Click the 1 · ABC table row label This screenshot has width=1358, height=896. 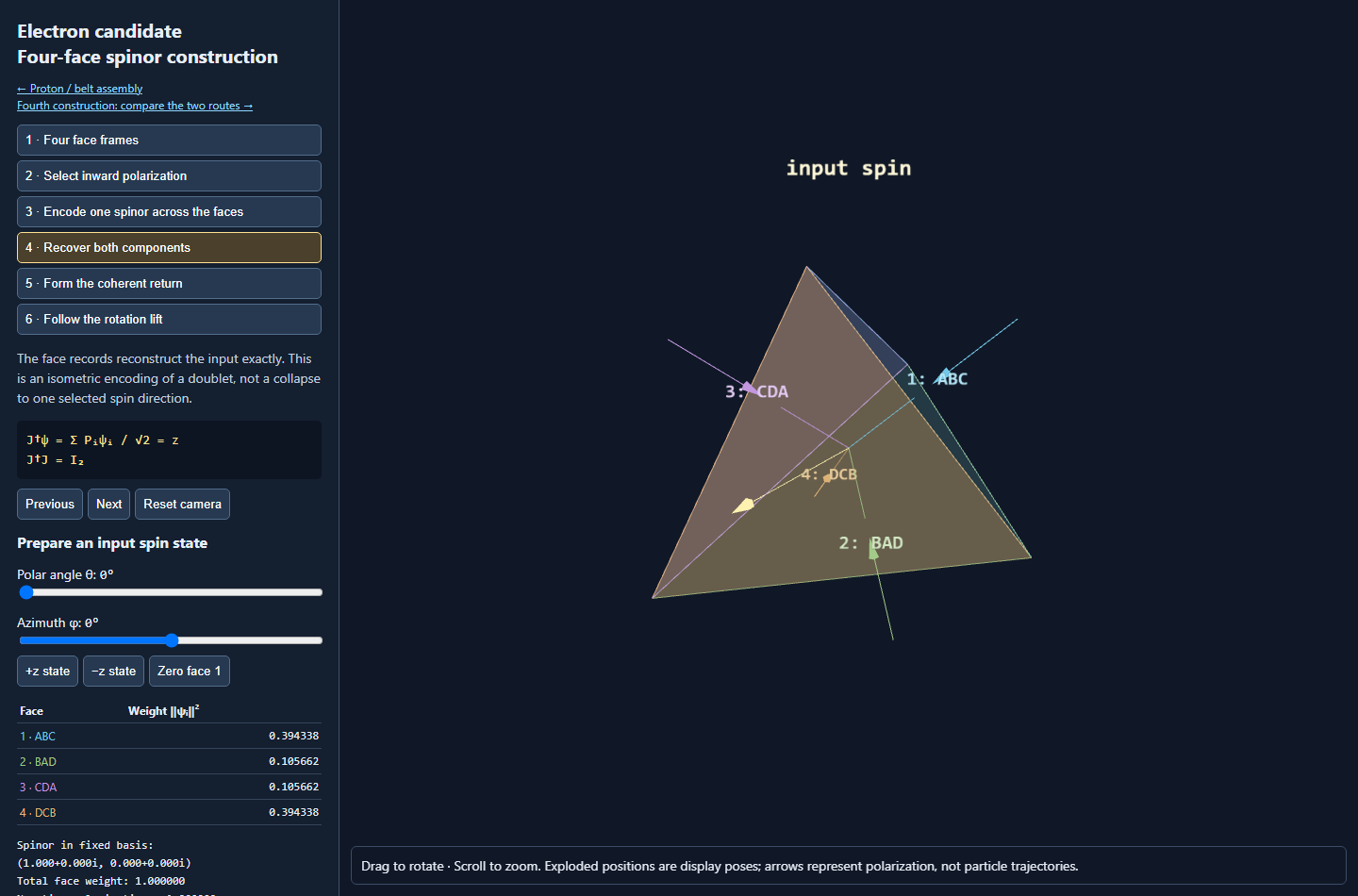38,736
